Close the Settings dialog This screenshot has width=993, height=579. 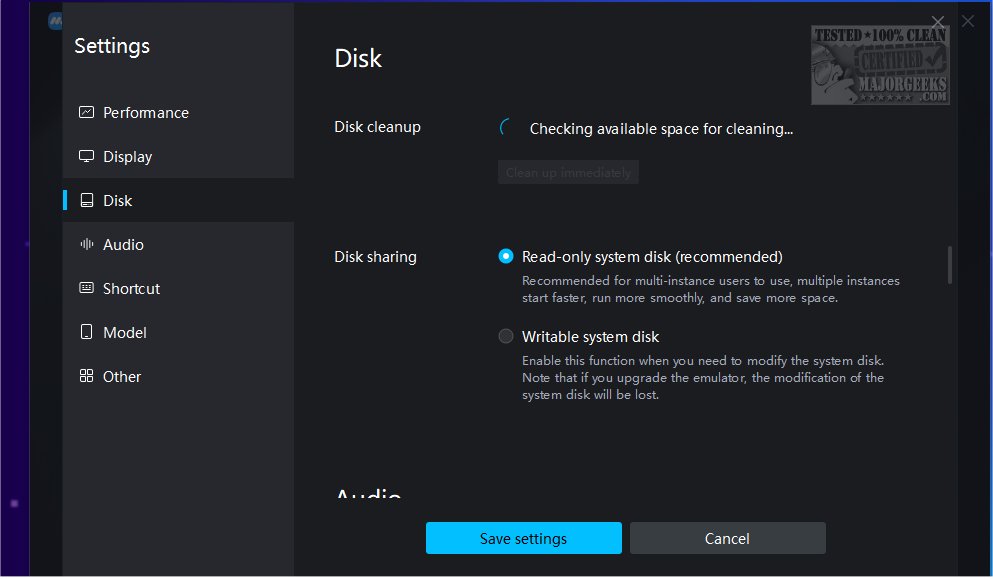(x=938, y=22)
